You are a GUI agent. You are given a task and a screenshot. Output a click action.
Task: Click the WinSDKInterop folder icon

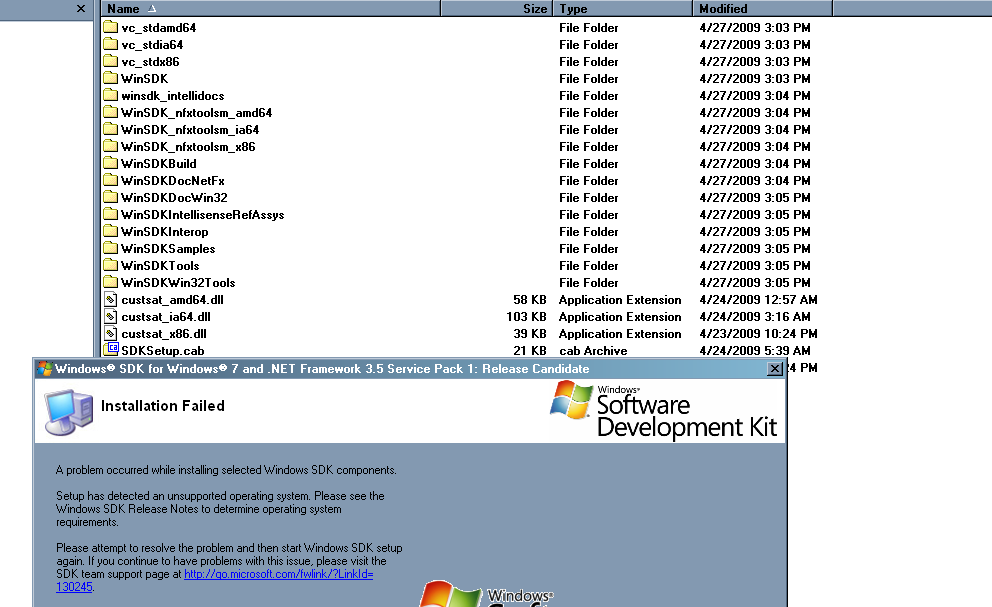111,231
